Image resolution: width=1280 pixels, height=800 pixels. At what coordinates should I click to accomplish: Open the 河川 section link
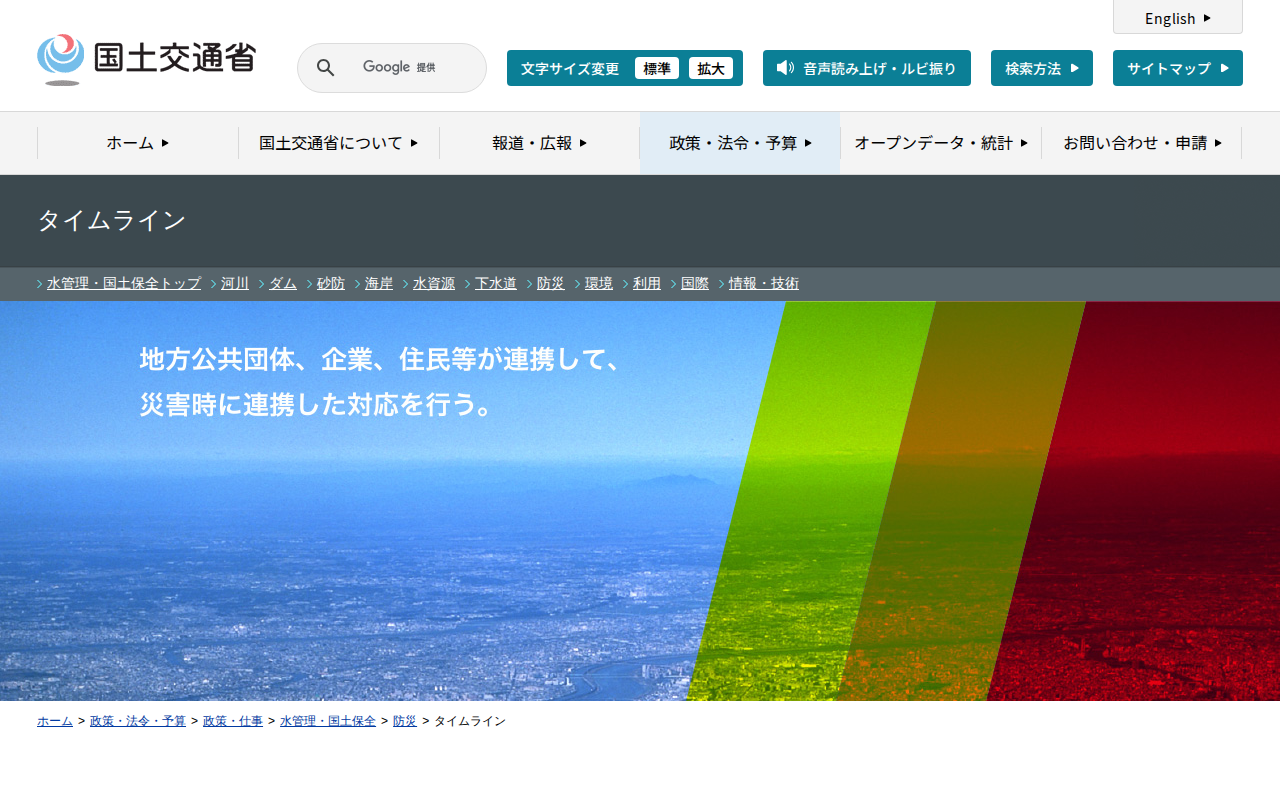(x=235, y=284)
